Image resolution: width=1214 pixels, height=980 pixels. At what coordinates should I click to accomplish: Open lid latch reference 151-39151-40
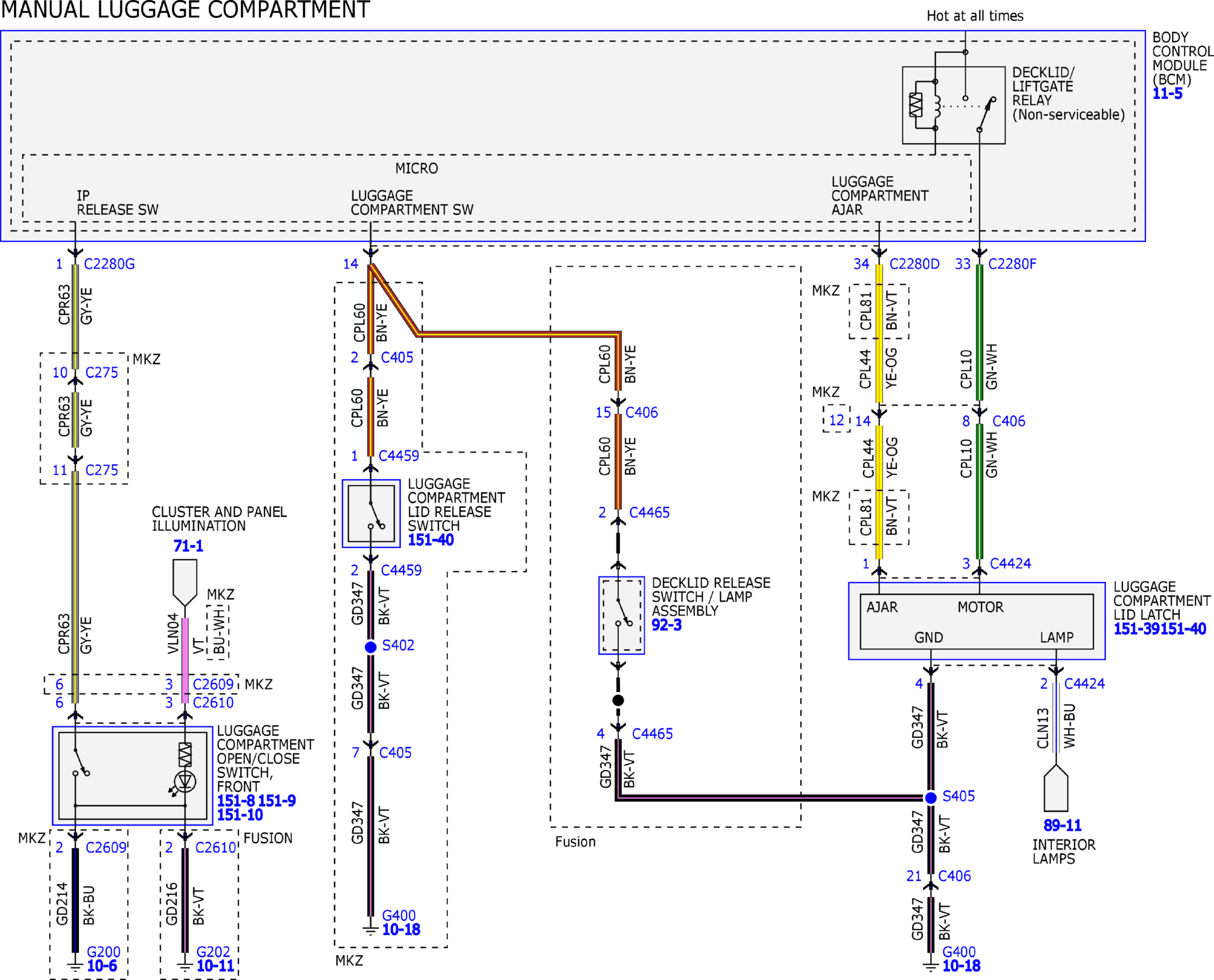1160,629
